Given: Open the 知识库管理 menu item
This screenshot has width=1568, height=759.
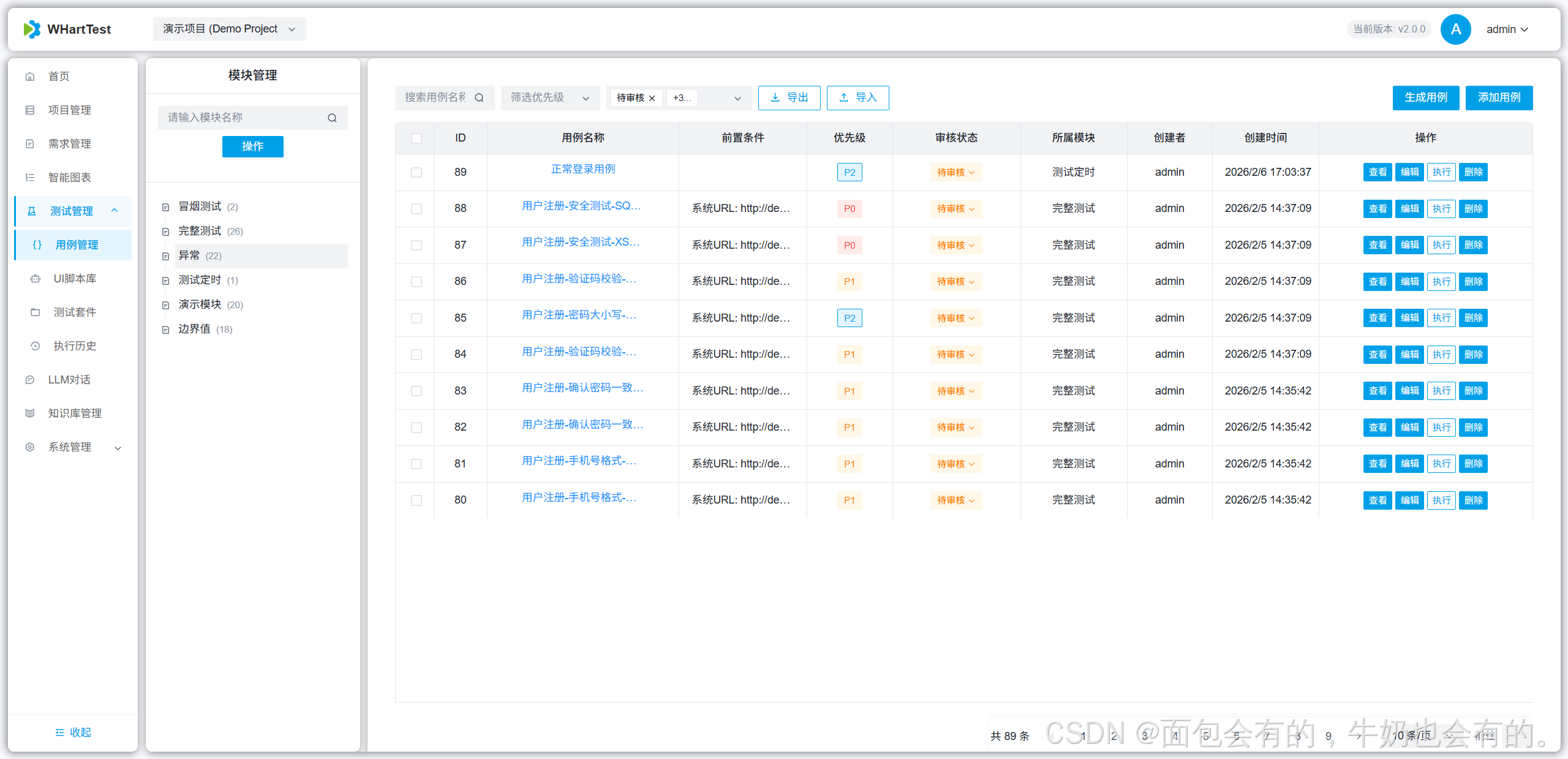Looking at the screenshot, I should coord(75,413).
